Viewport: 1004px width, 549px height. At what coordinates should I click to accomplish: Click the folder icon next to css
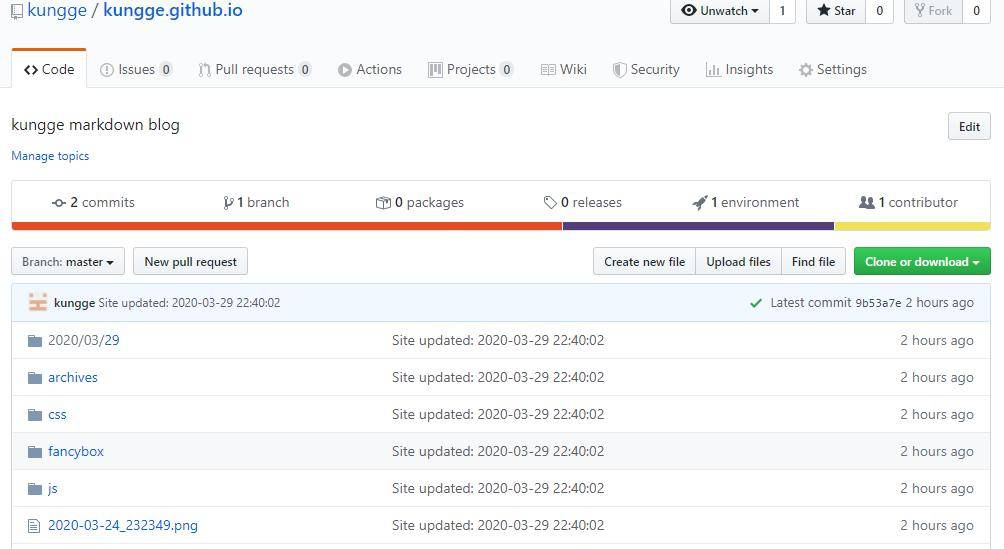[35, 414]
